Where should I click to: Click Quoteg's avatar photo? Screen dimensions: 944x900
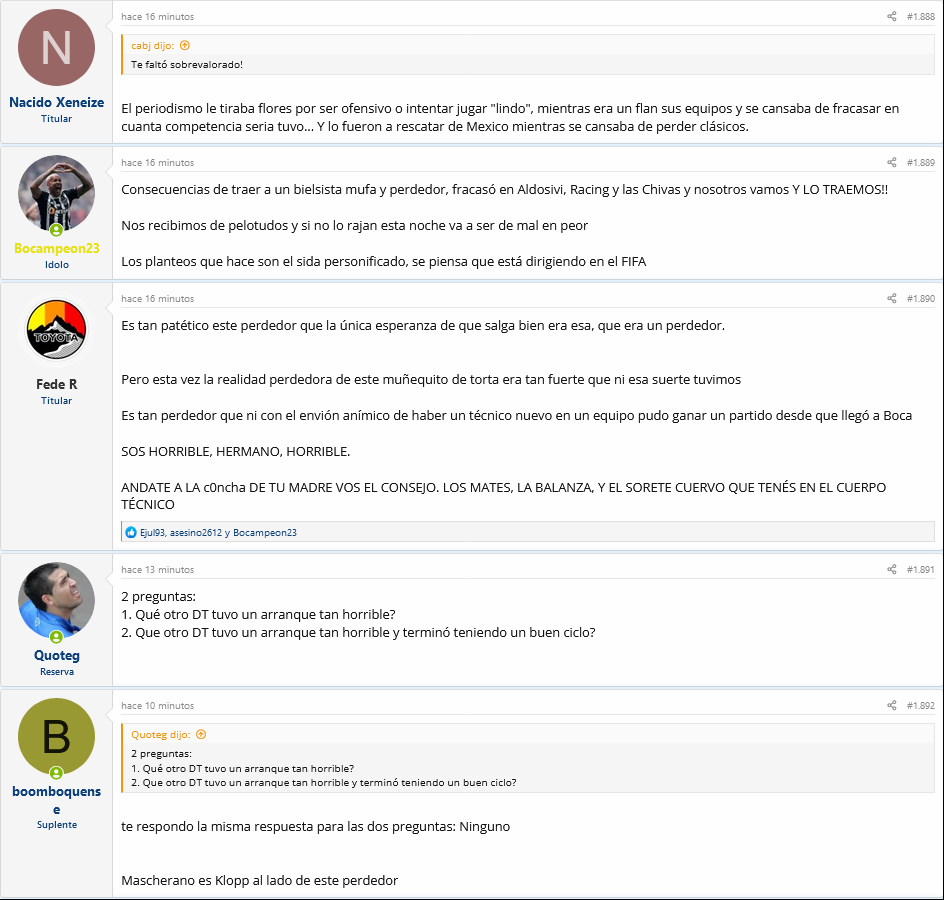[x=57, y=600]
